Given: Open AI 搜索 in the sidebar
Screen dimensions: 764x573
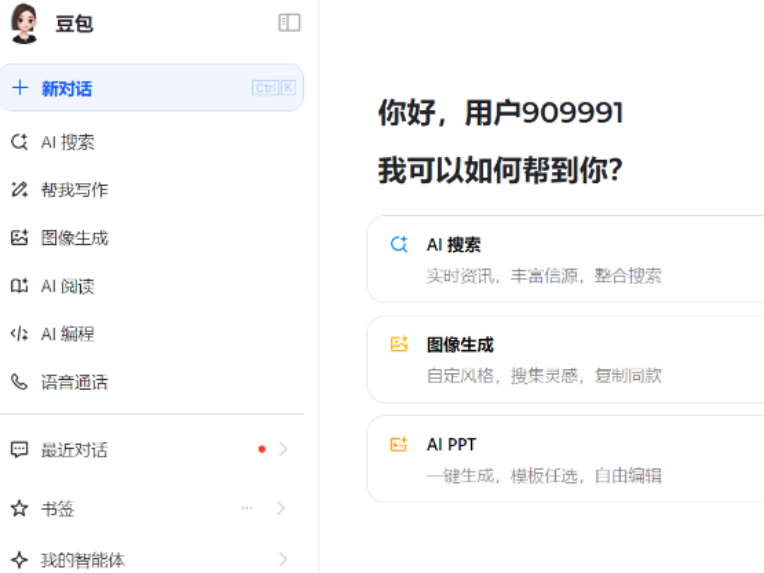Looking at the screenshot, I should 68,142.
